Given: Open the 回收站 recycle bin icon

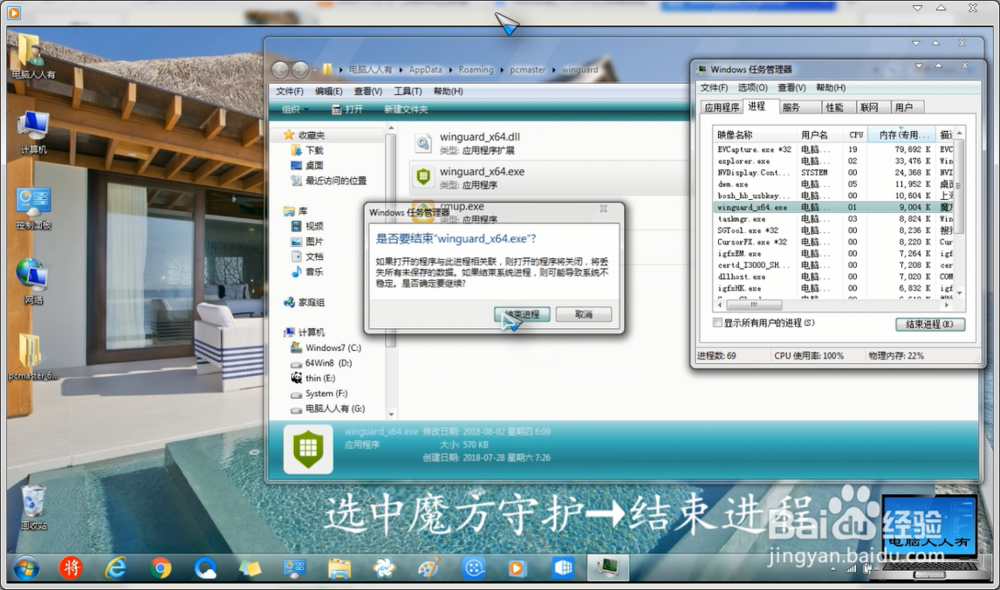Looking at the screenshot, I should 33,507.
